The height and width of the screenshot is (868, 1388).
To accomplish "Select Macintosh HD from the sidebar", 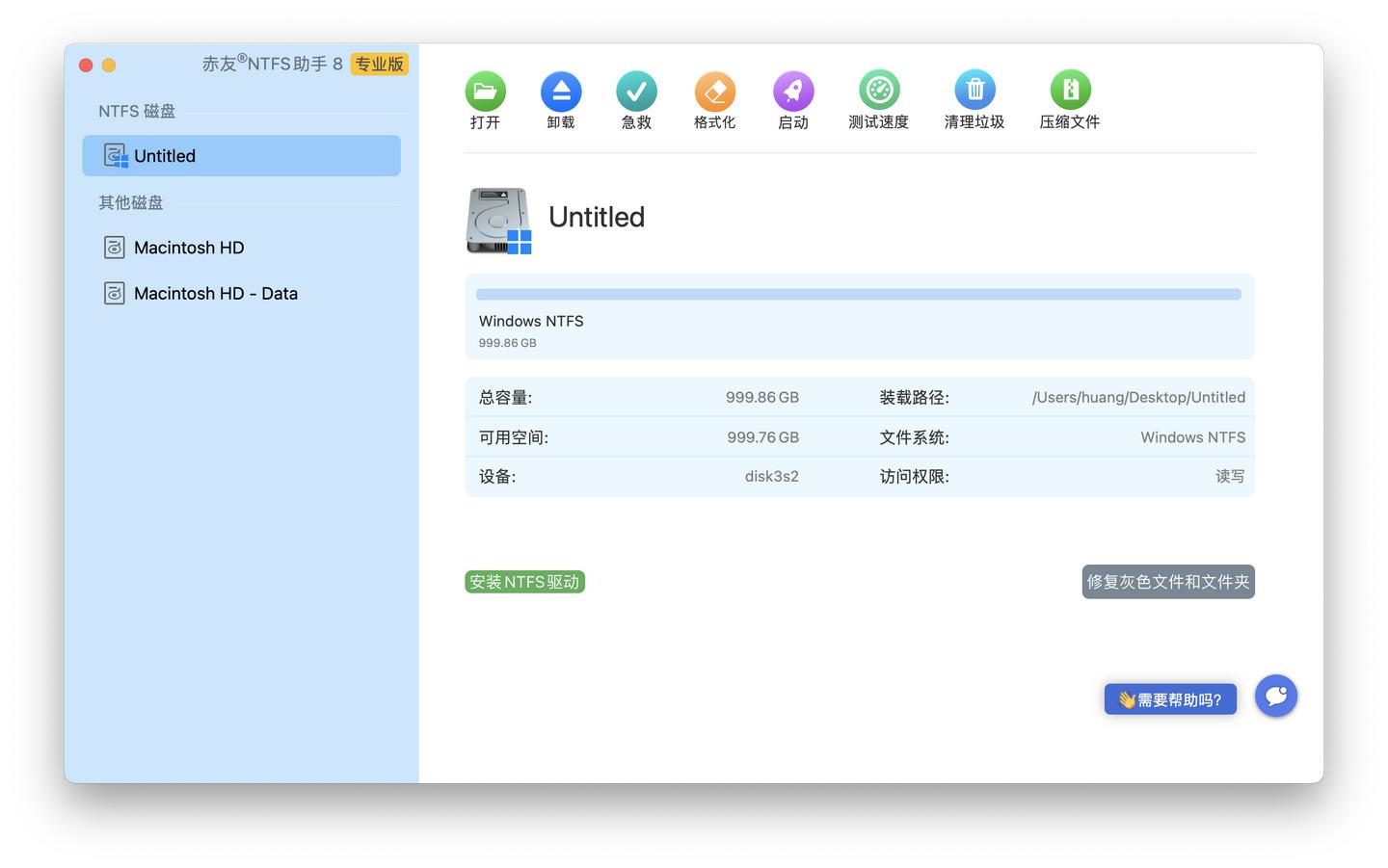I will point(189,248).
